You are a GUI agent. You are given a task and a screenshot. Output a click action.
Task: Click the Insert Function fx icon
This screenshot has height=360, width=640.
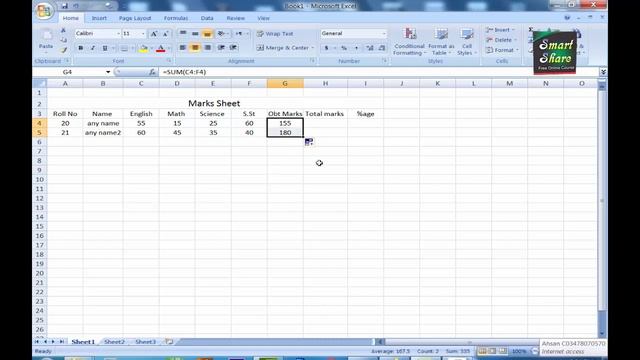(152, 72)
